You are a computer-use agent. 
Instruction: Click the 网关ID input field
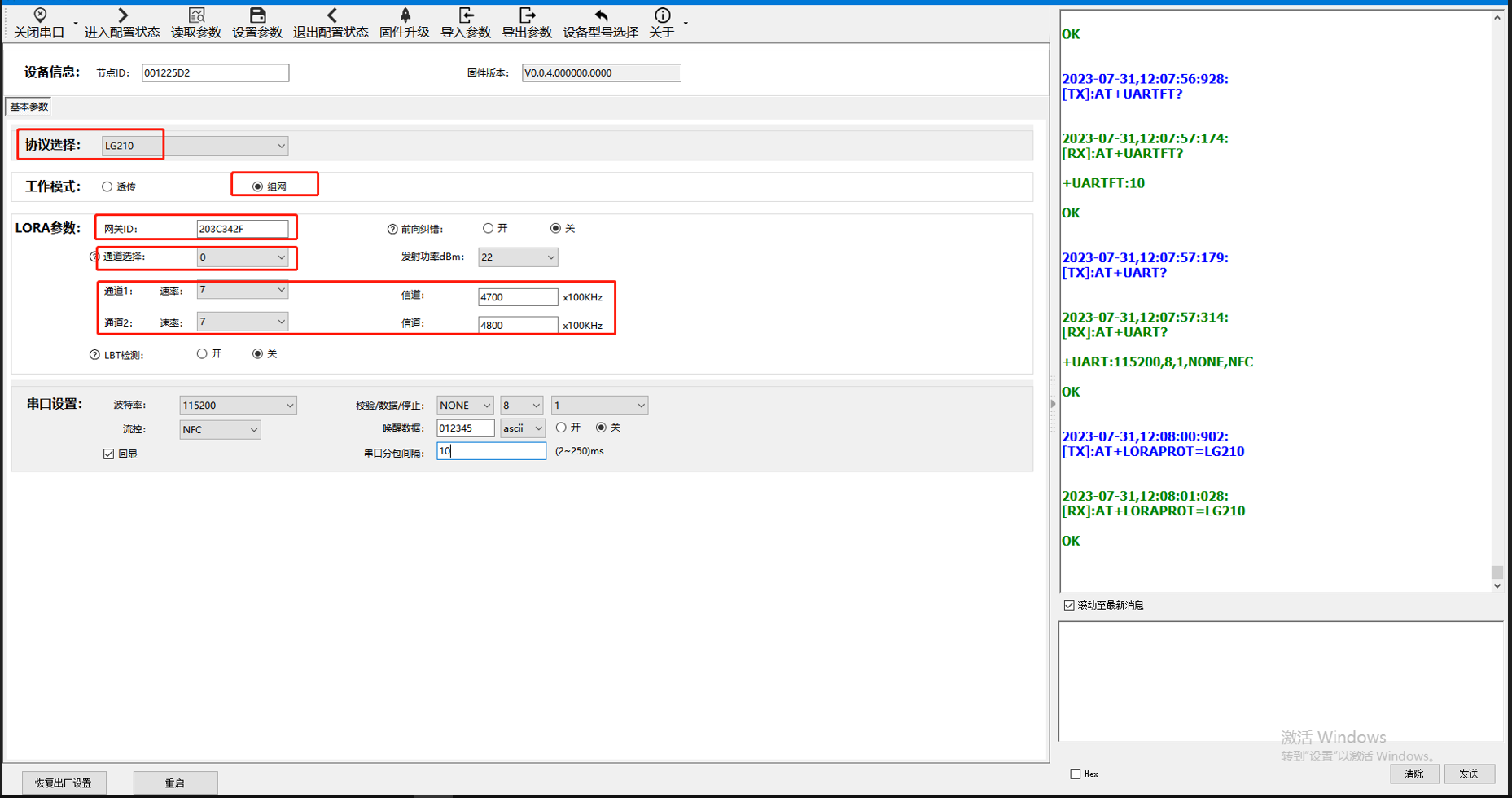point(243,229)
